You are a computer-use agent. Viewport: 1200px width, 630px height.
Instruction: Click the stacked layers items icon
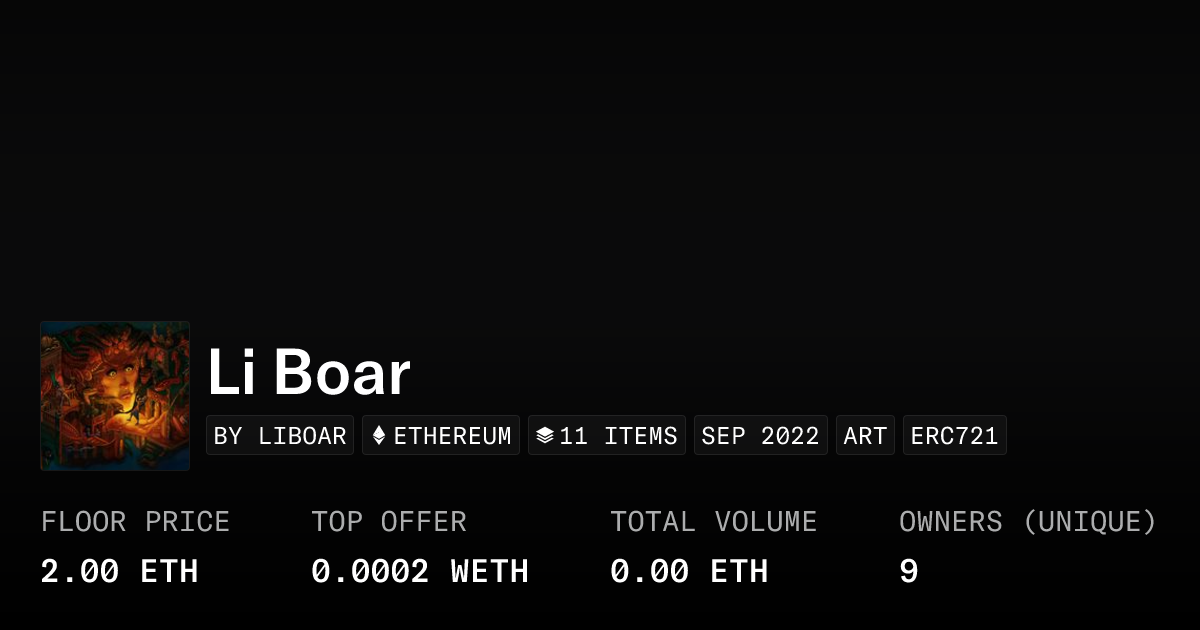(544, 436)
